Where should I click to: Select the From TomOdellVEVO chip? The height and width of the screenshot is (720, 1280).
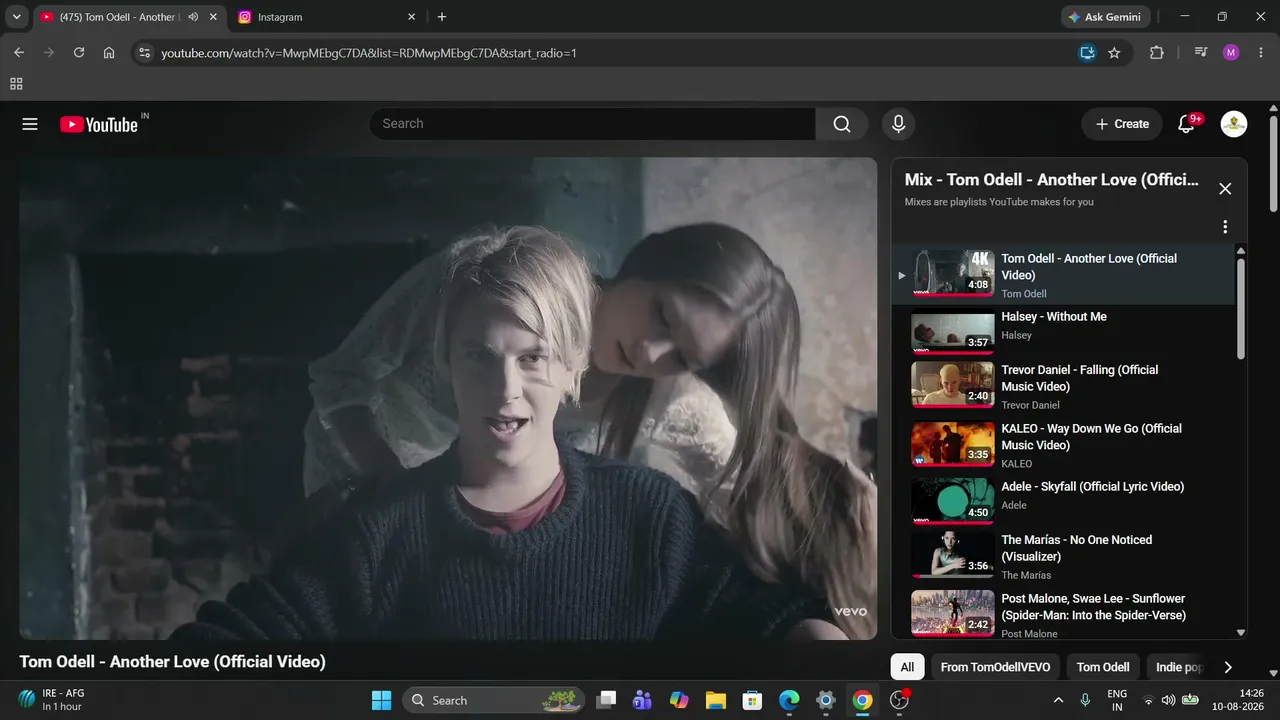995,667
